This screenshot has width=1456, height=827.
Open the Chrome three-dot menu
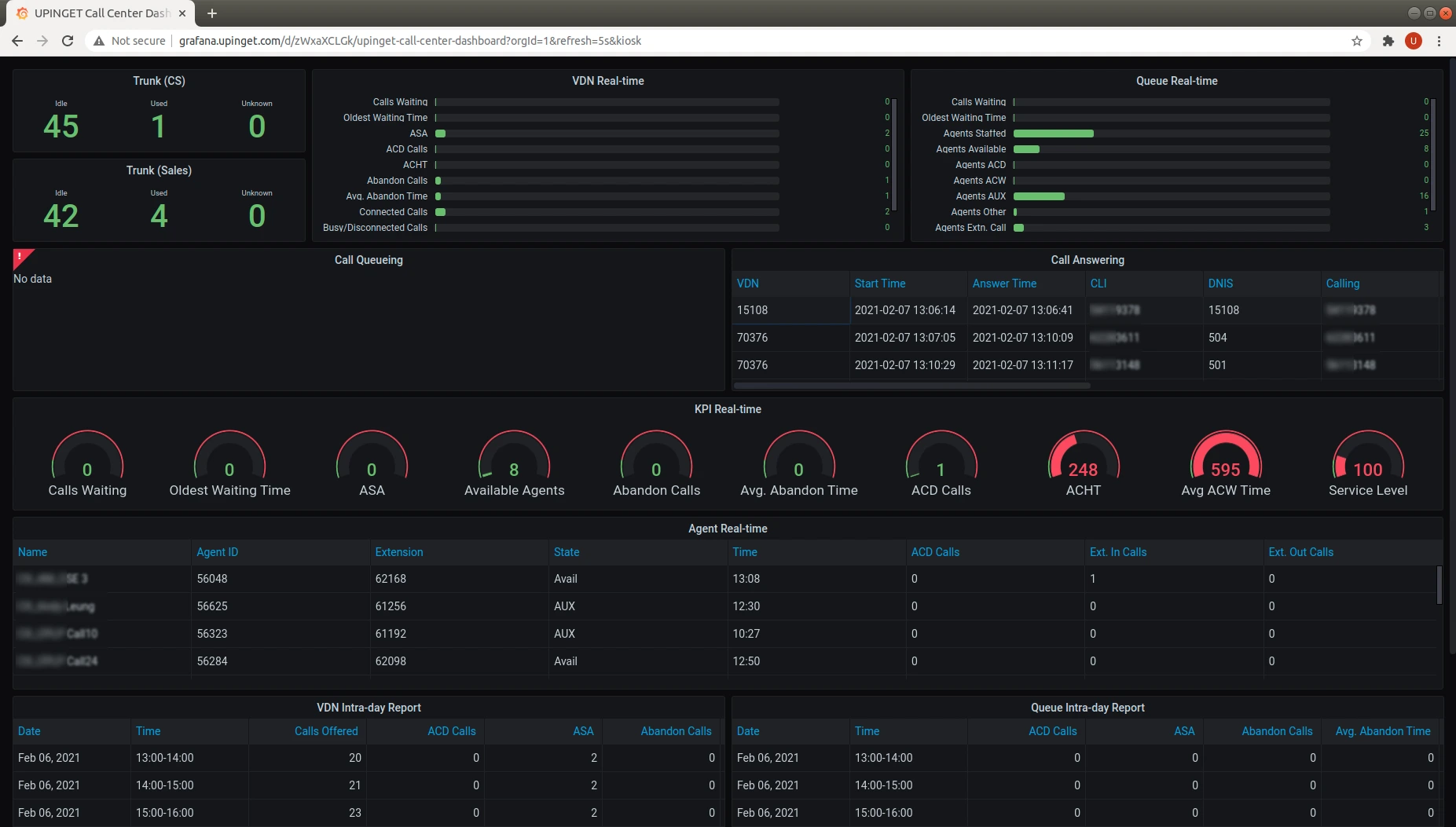click(1439, 41)
